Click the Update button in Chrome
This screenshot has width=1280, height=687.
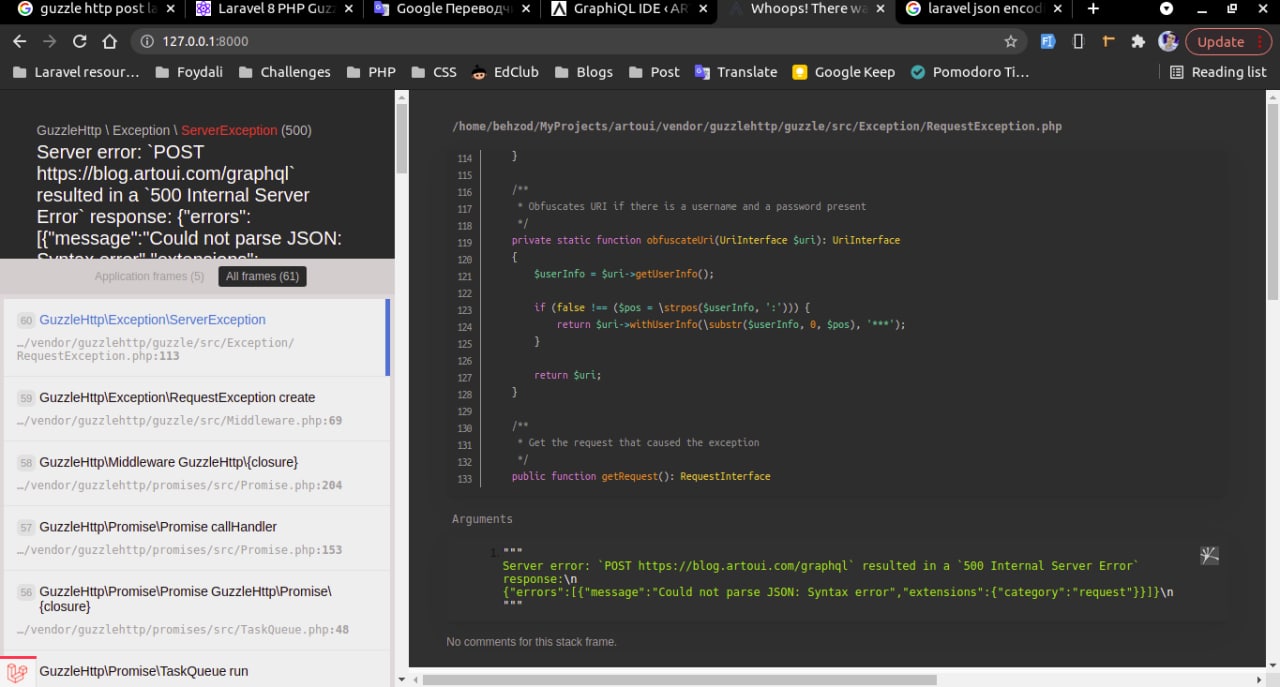click(1229, 42)
